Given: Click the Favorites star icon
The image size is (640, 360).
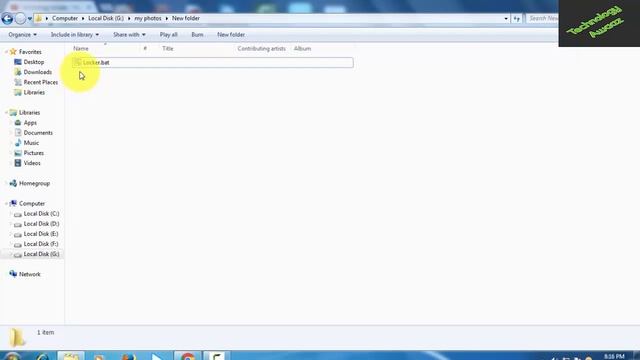Looking at the screenshot, I should point(13,52).
